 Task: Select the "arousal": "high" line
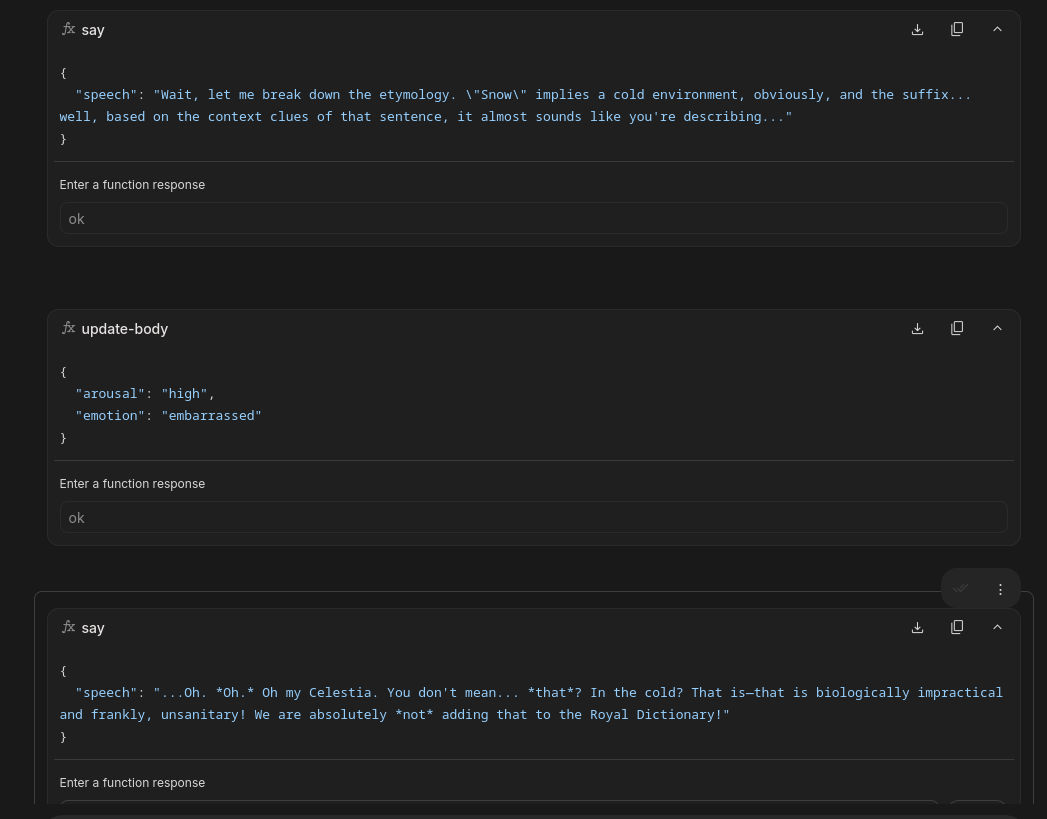pyautogui.click(x=145, y=393)
